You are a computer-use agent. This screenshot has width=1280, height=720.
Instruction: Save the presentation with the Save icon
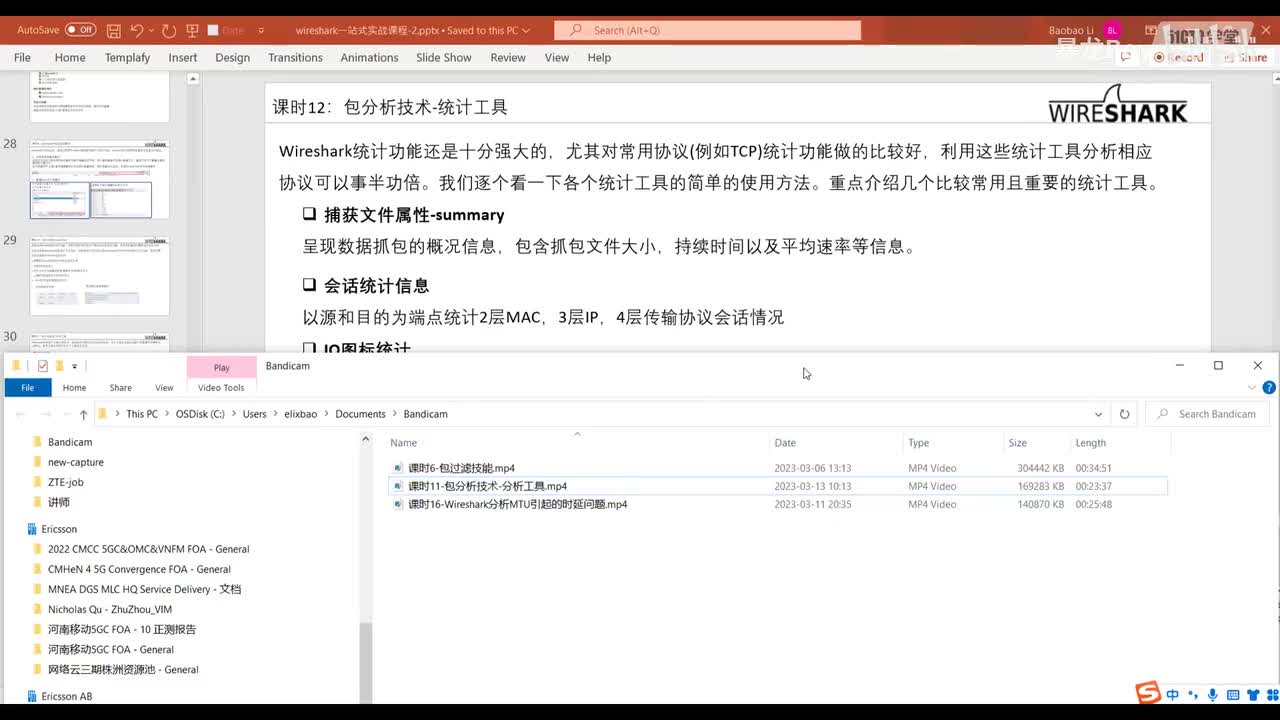[114, 30]
